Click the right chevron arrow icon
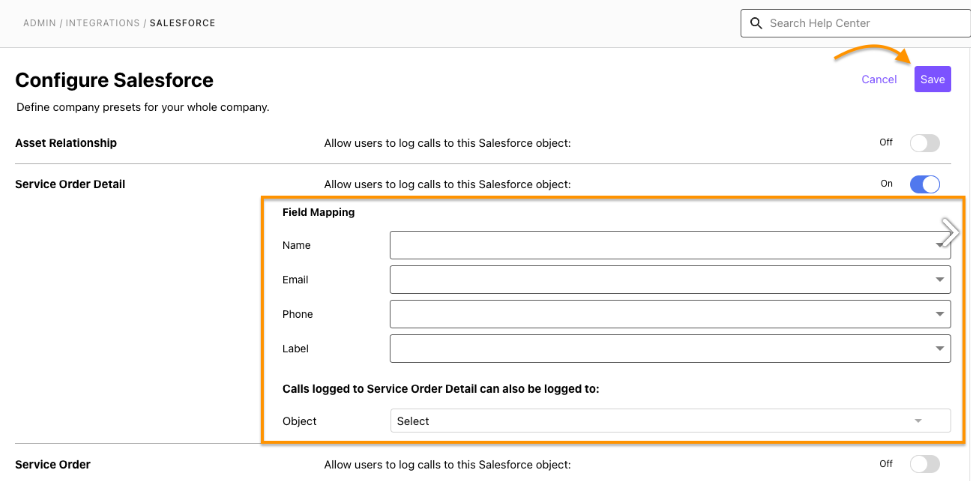 tap(950, 233)
